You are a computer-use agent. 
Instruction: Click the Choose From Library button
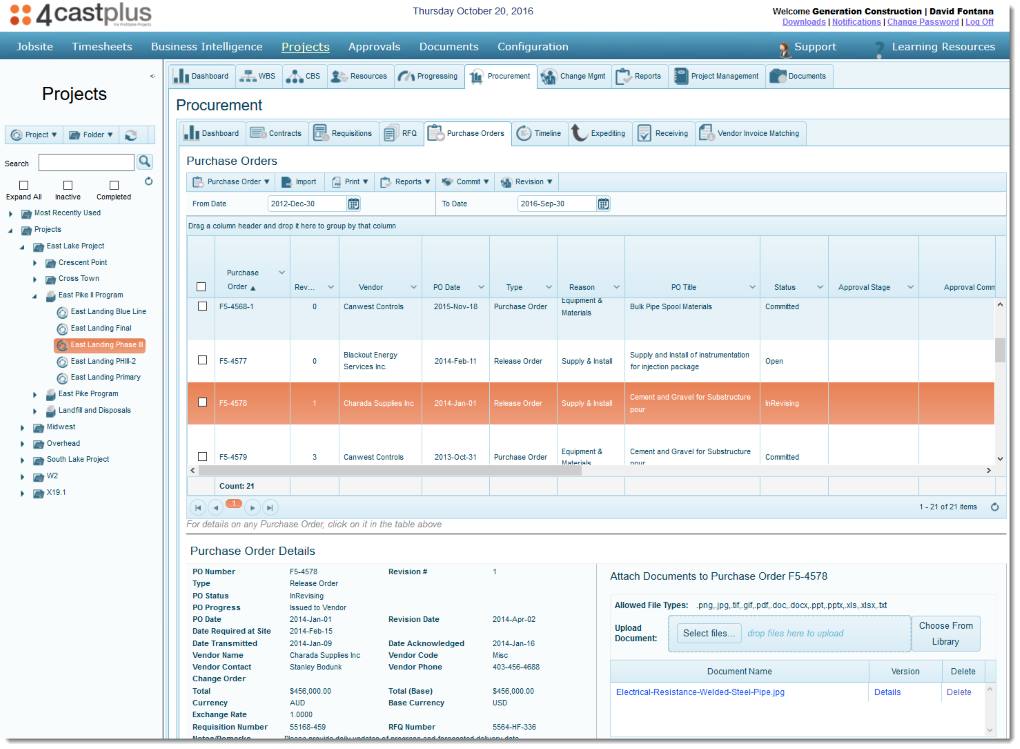pyautogui.click(x=944, y=633)
